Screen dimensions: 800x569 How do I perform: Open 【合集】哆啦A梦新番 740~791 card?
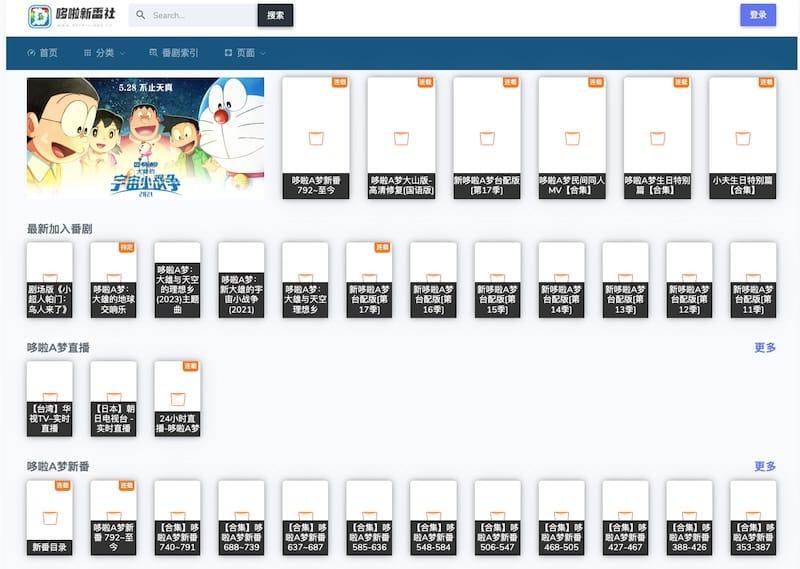(178, 518)
